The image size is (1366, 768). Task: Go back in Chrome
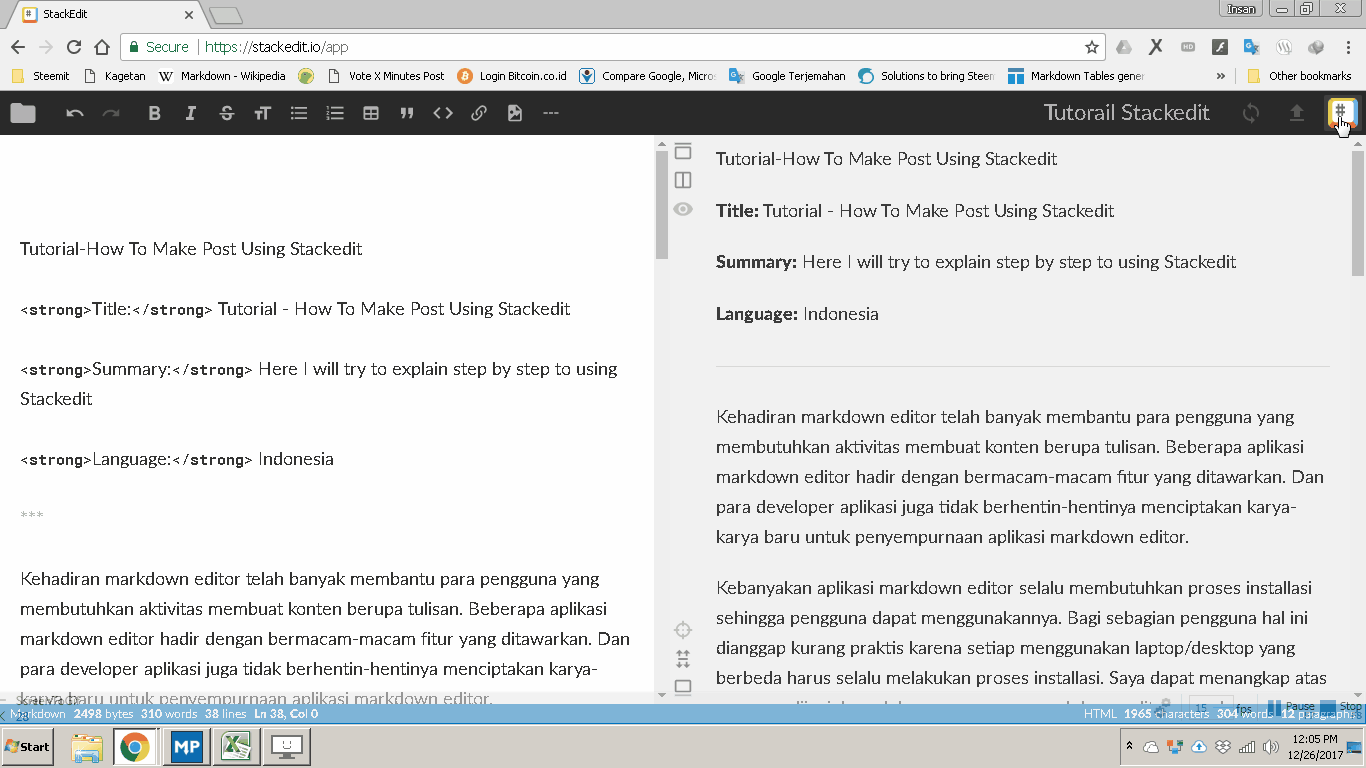click(18, 47)
